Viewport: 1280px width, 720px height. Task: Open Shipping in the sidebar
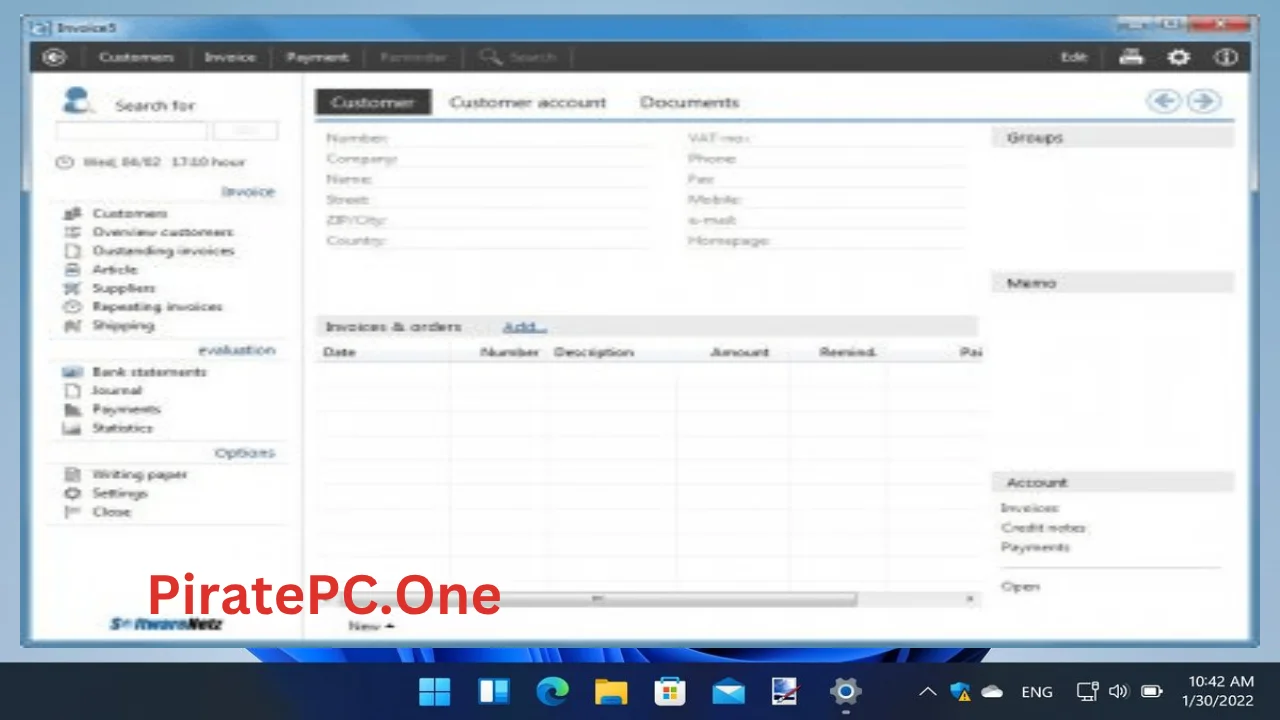point(123,325)
